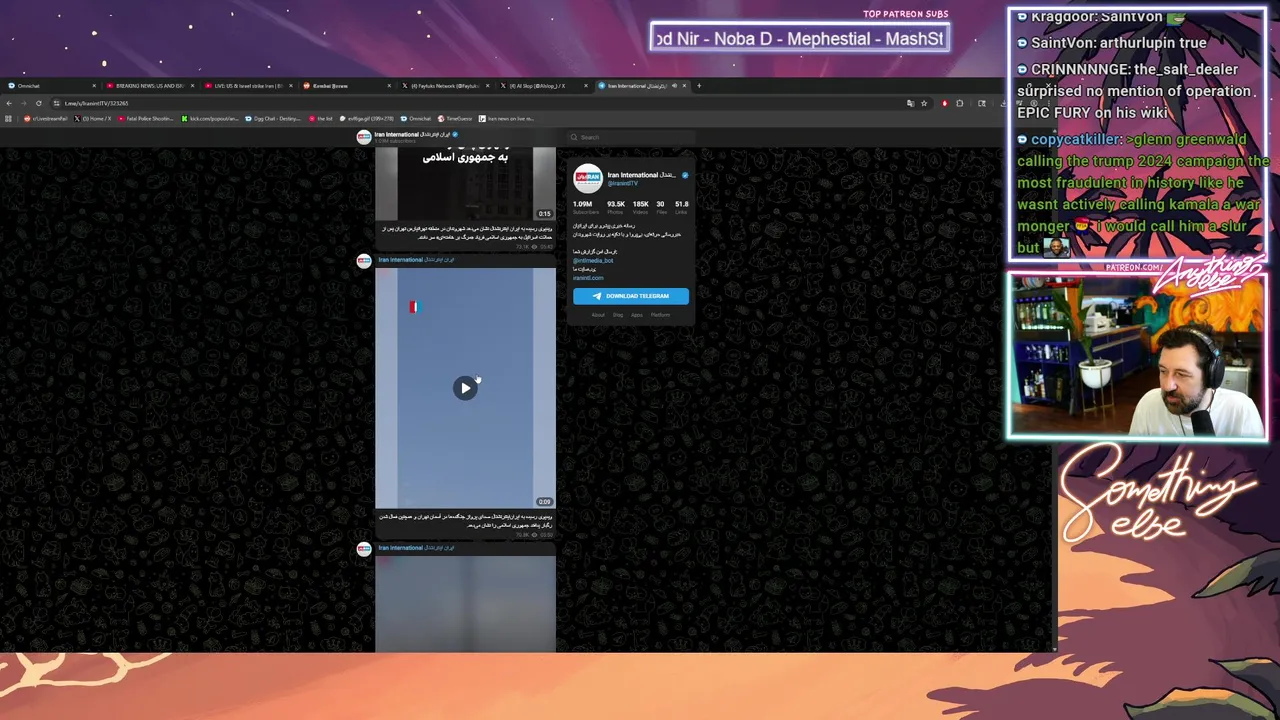Open the partially visible bottom video post
Image resolution: width=1280 pixels, height=720 pixels.
(x=465, y=604)
